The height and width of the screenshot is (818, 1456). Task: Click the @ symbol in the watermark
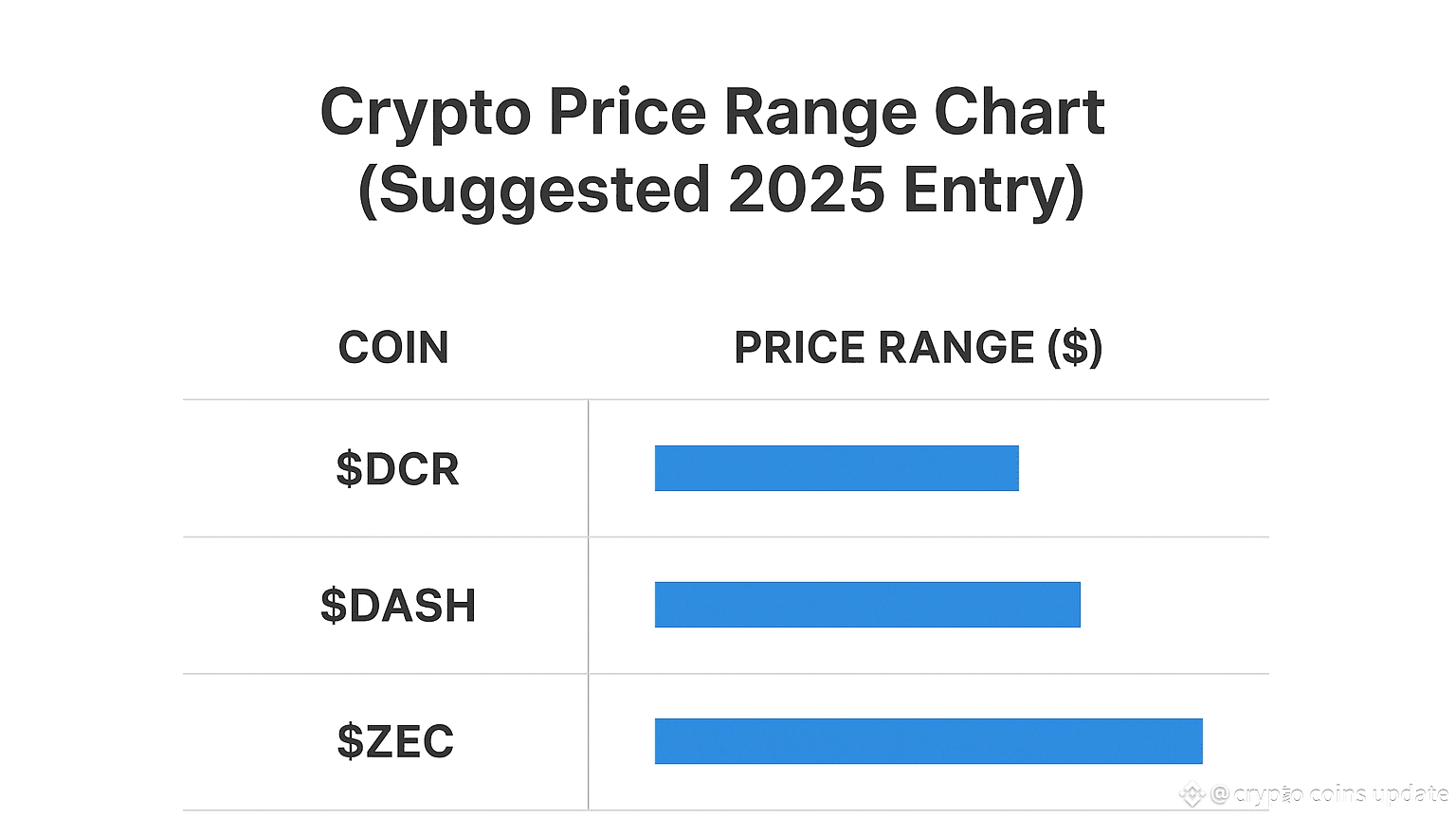click(1220, 794)
